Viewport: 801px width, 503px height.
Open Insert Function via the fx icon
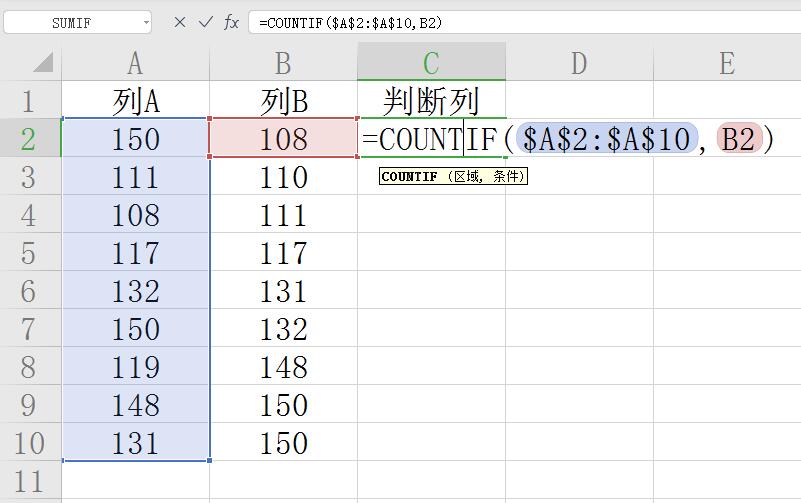pos(231,22)
